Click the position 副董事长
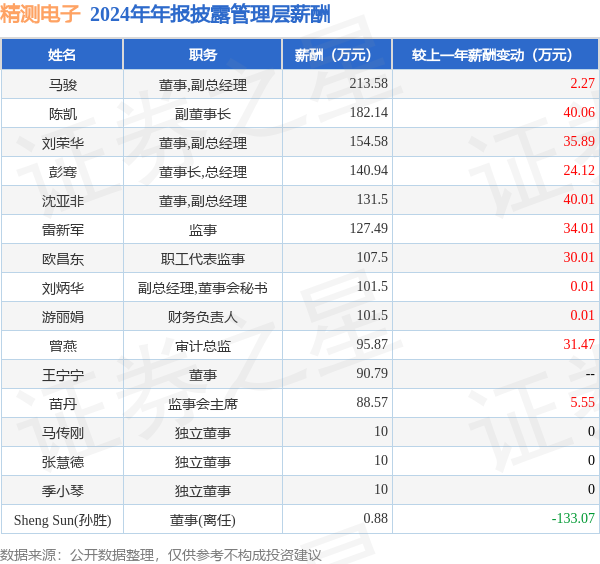This screenshot has width=600, height=564. point(202,114)
